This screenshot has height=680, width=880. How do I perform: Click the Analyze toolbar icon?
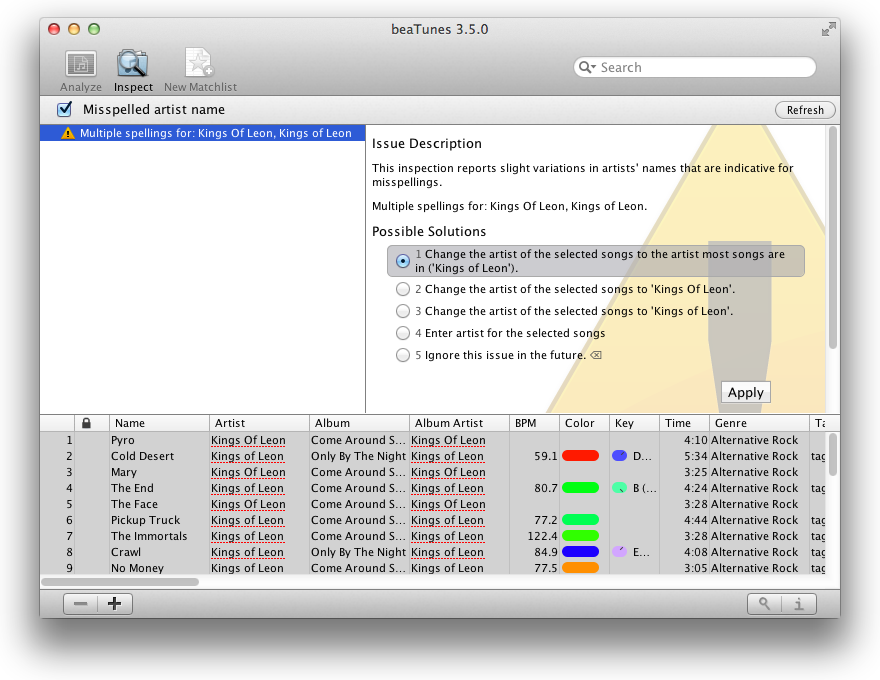[81, 65]
